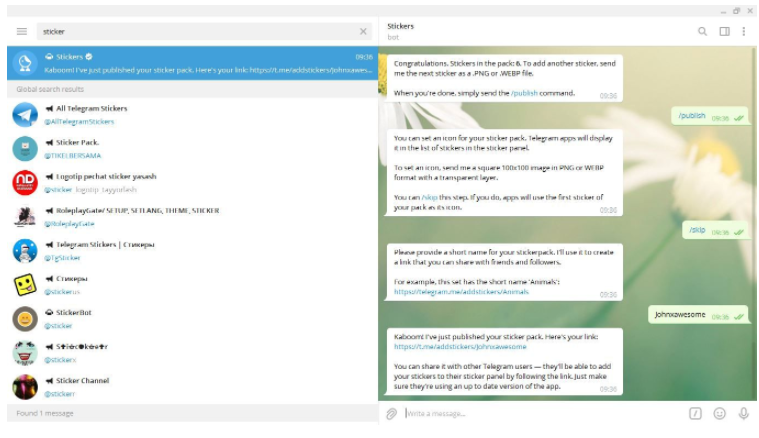Image resolution: width=759 pixels, height=438 pixels.
Task: Click the Found 1 message status text
Action: point(45,413)
